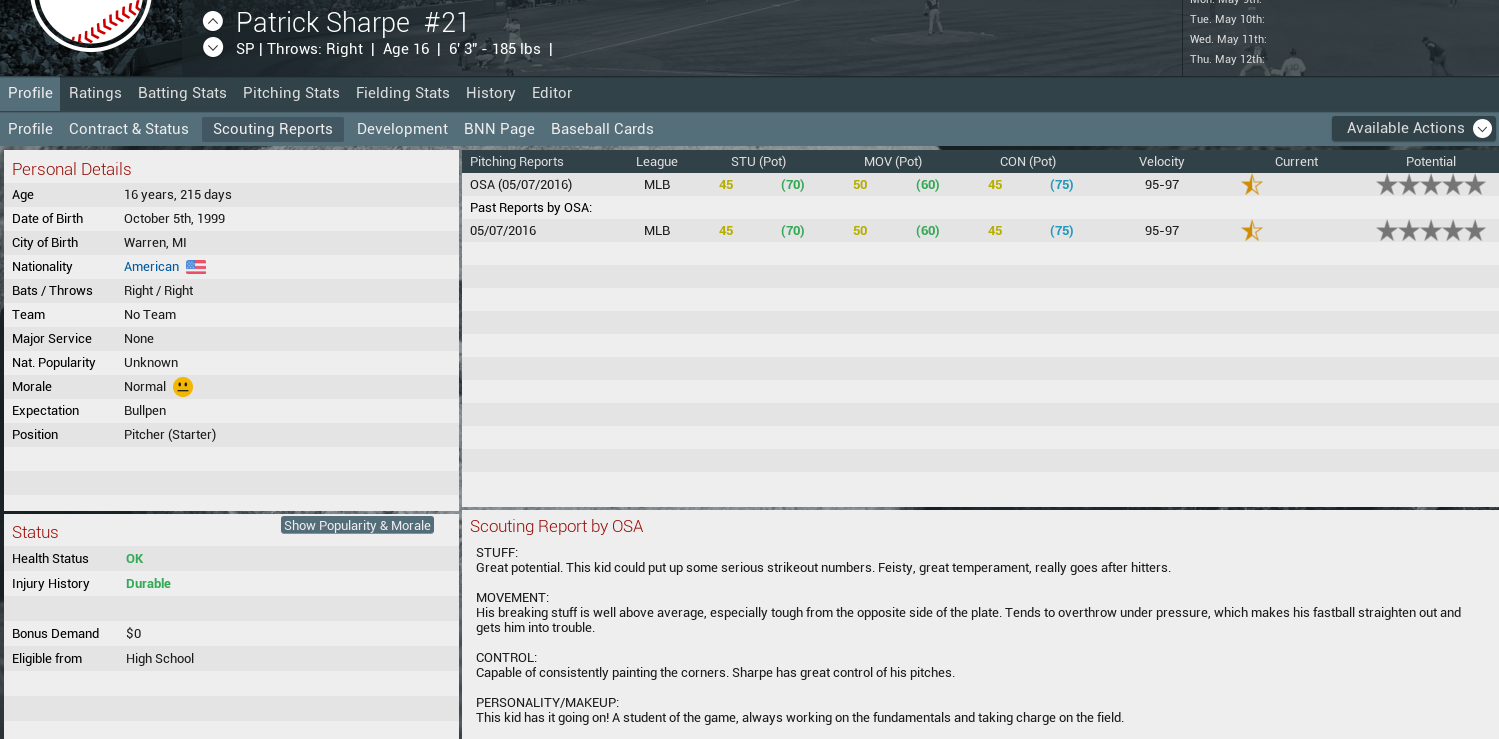Open the Contract & Status sub-tab
This screenshot has width=1499, height=739.
[x=129, y=129]
